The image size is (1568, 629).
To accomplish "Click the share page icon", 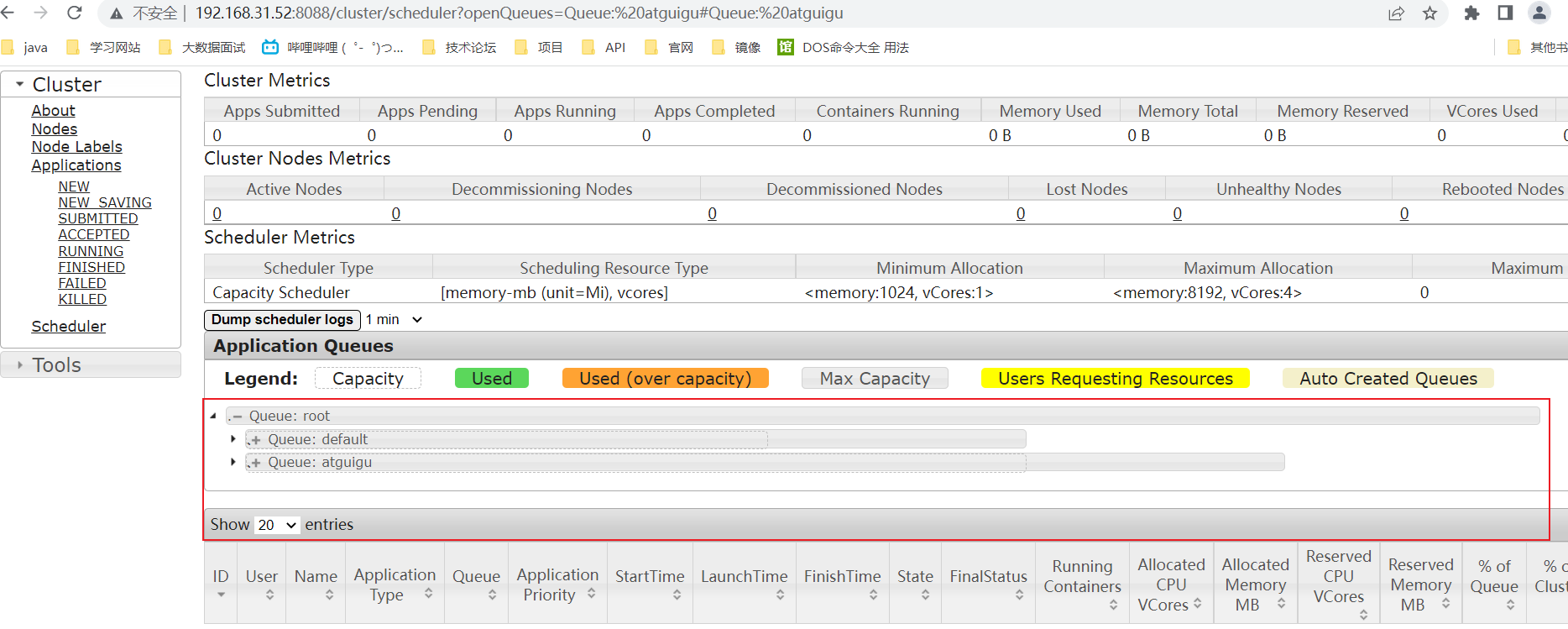I will [1397, 13].
